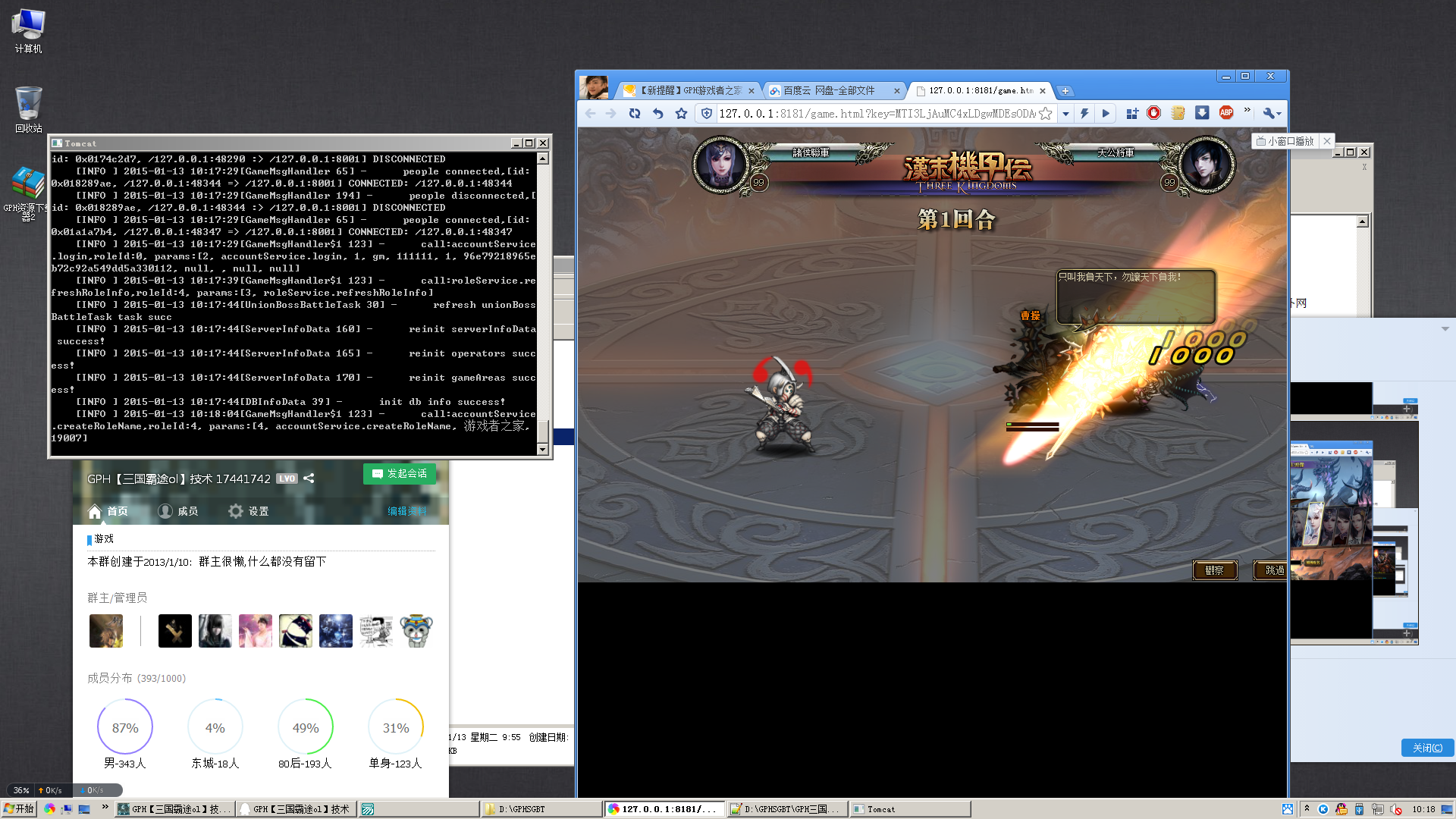Click the AdBlock Plus extension icon

click(1225, 113)
